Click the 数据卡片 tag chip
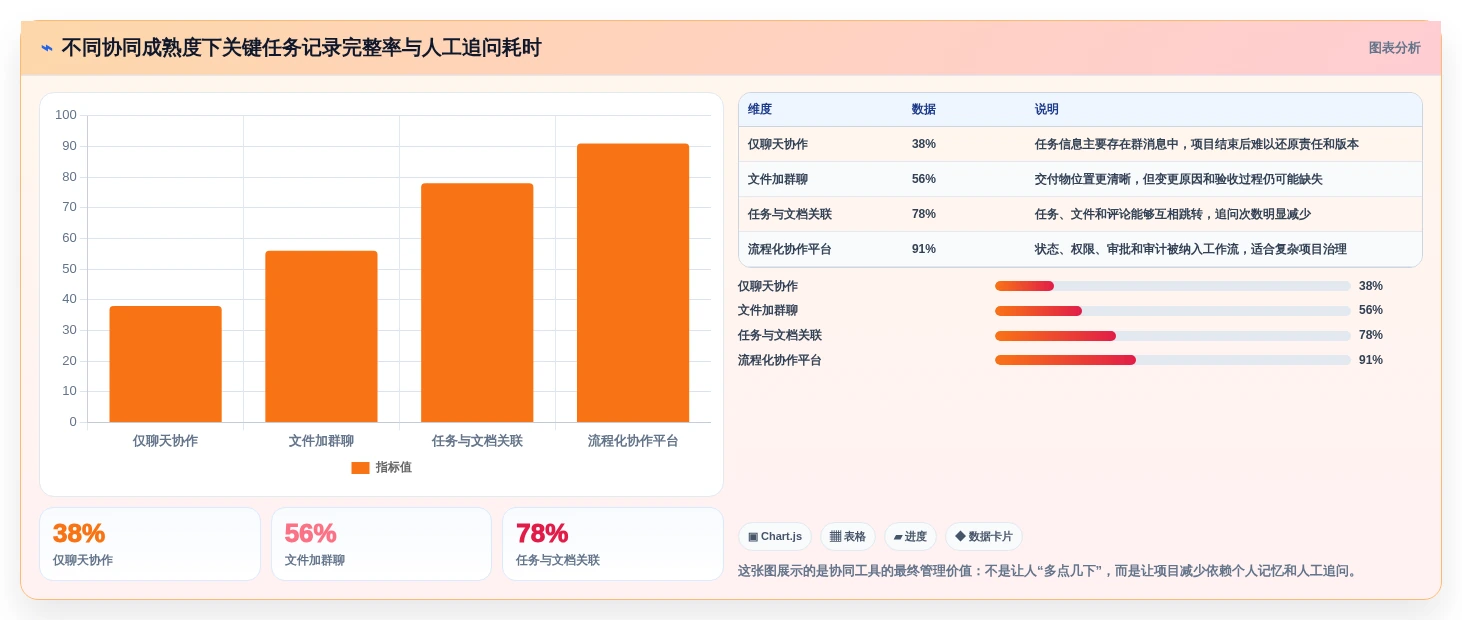 (984, 536)
